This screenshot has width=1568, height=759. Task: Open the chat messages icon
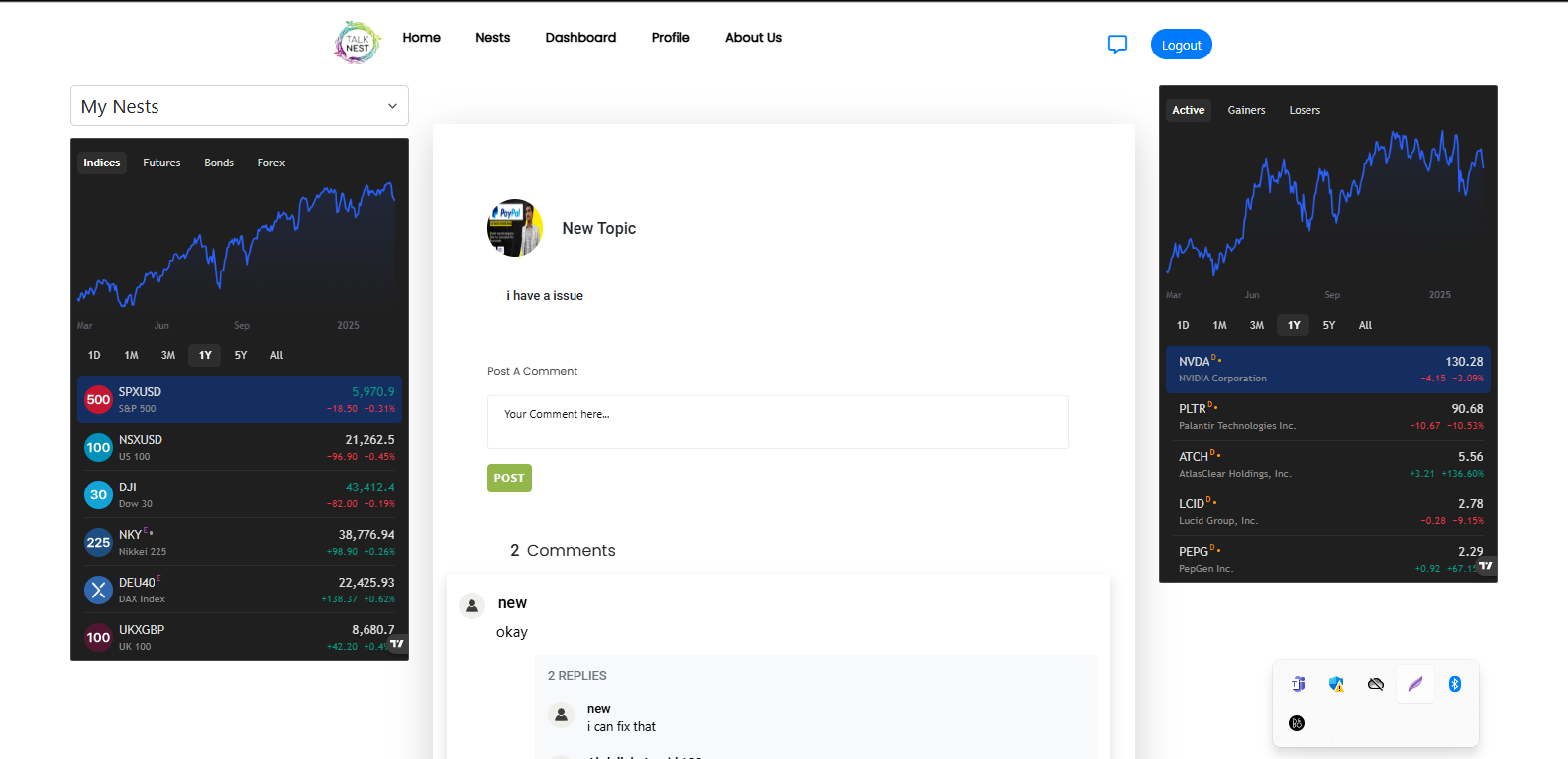point(1117,44)
